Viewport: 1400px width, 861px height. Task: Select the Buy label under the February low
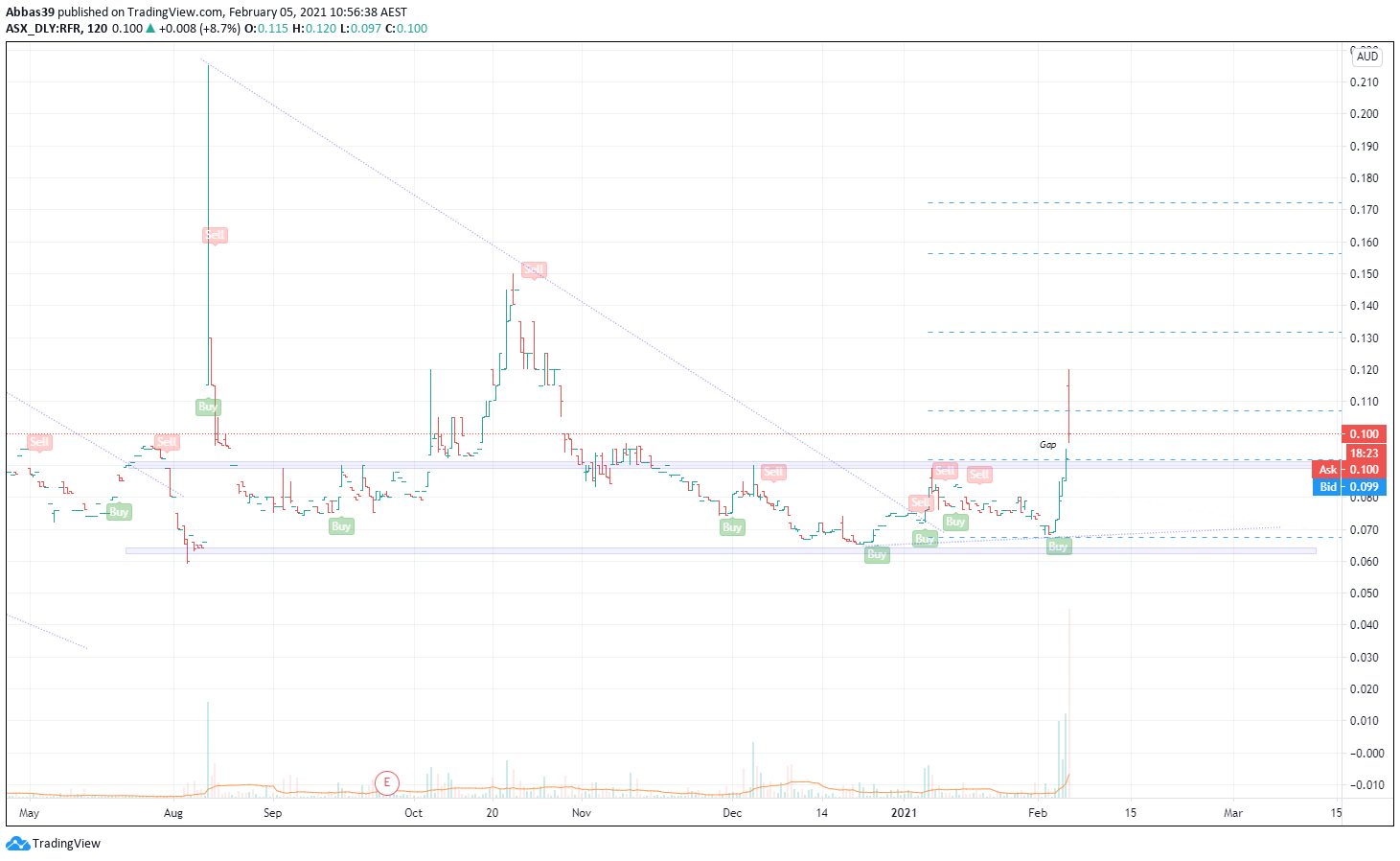click(1059, 547)
